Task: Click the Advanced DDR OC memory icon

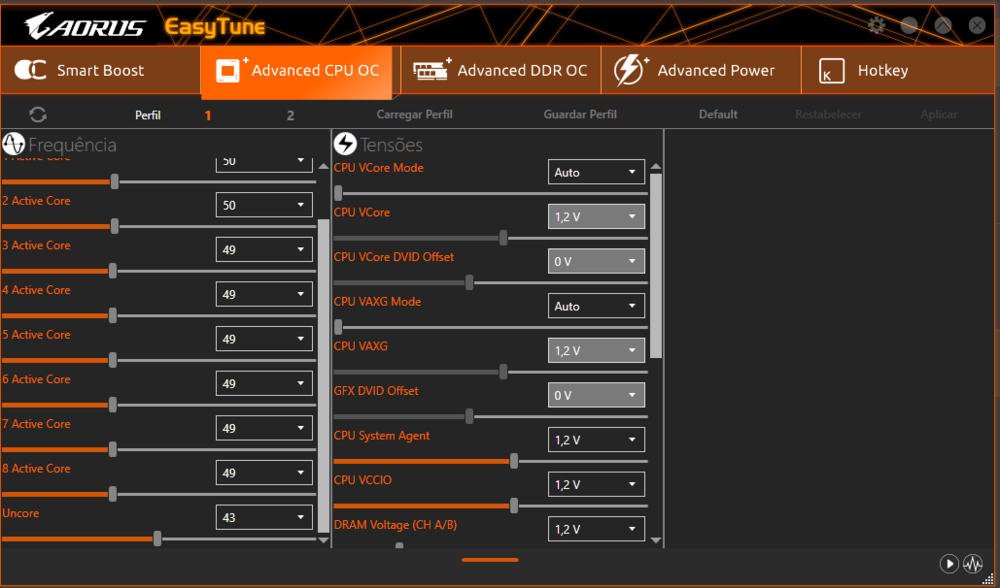Action: coord(431,71)
